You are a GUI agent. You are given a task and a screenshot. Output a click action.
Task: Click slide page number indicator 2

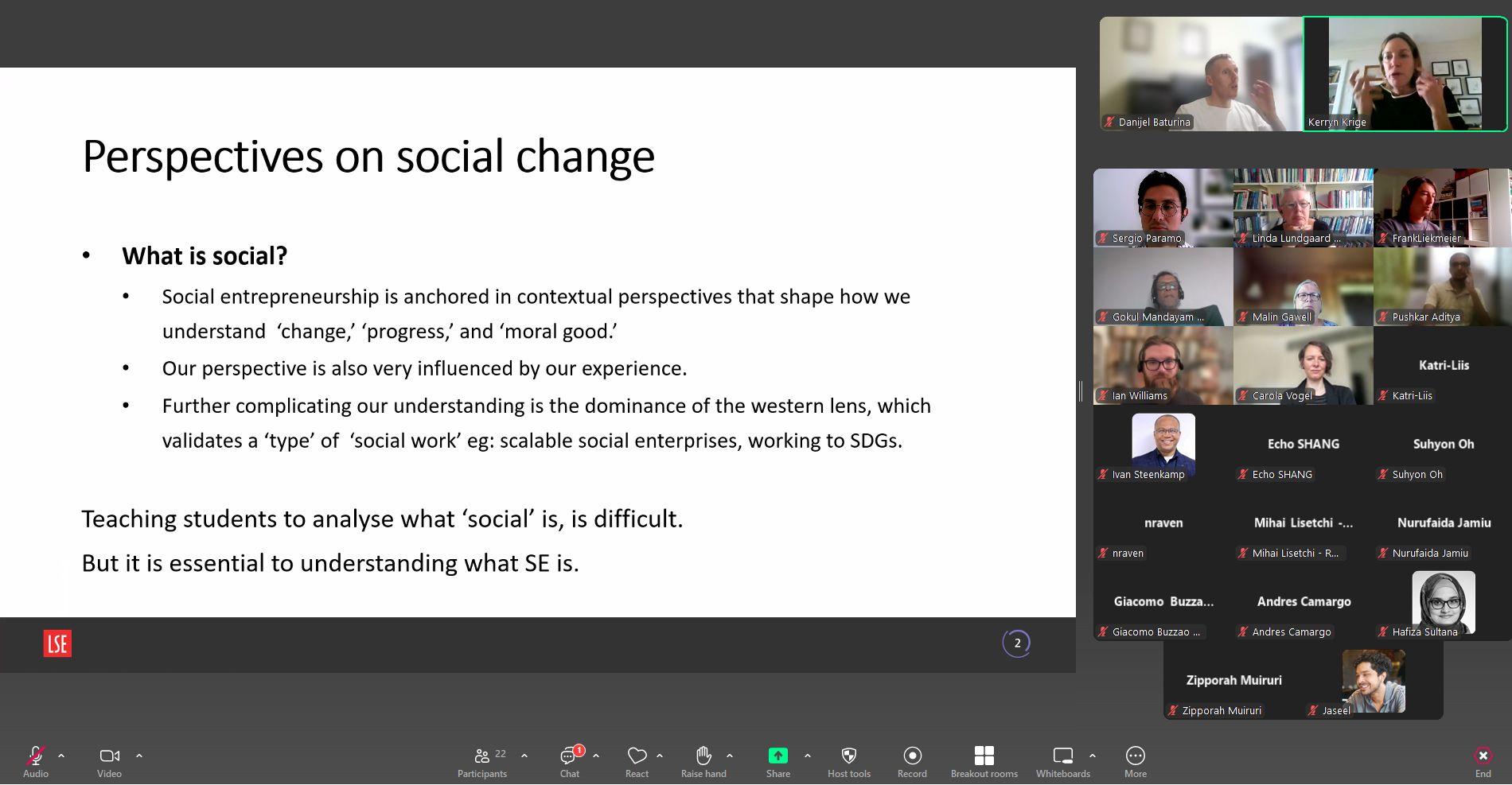pos(1017,643)
